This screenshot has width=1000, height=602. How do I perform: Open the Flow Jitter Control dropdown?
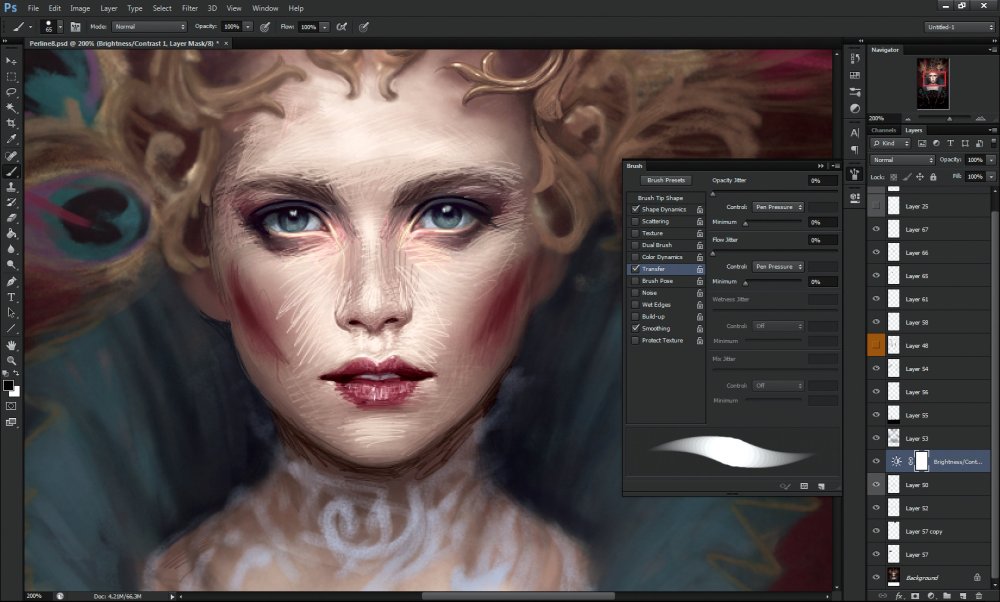pyautogui.click(x=778, y=267)
